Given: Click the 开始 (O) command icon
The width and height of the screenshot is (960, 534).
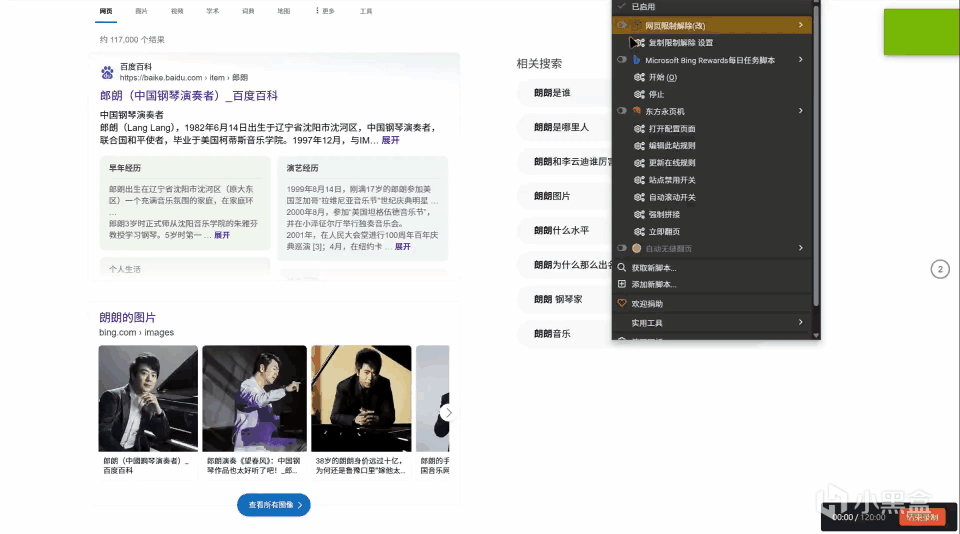Looking at the screenshot, I should (x=639, y=77).
